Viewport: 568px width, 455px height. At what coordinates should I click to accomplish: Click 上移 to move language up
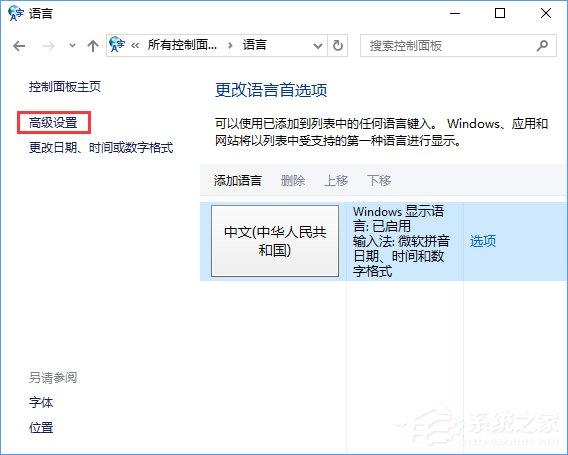point(336,180)
